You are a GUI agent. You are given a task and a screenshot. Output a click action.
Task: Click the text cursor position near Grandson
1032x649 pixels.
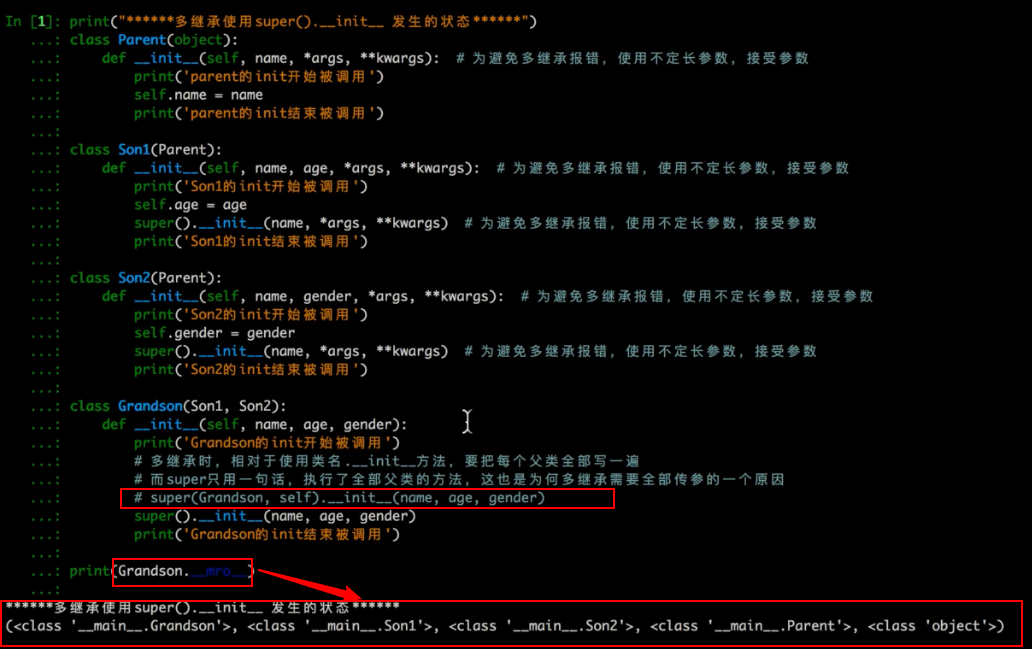467,421
